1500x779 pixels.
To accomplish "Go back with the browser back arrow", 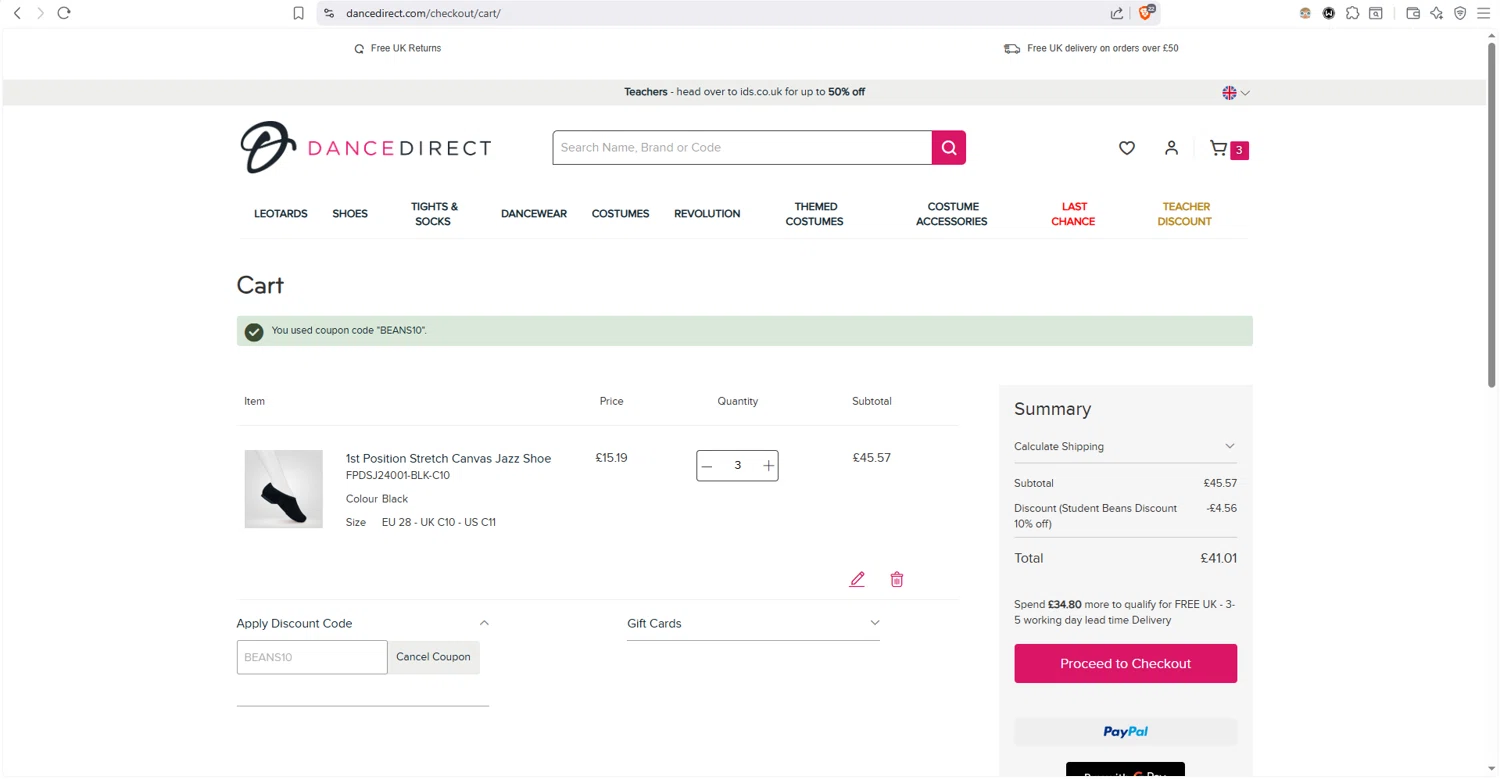I will coord(17,13).
